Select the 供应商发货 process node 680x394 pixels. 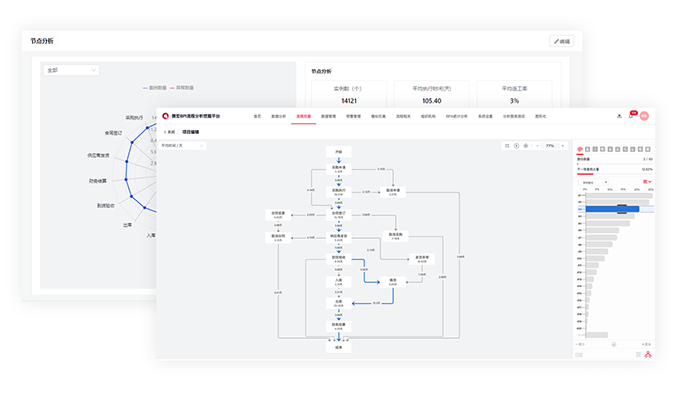click(339, 238)
